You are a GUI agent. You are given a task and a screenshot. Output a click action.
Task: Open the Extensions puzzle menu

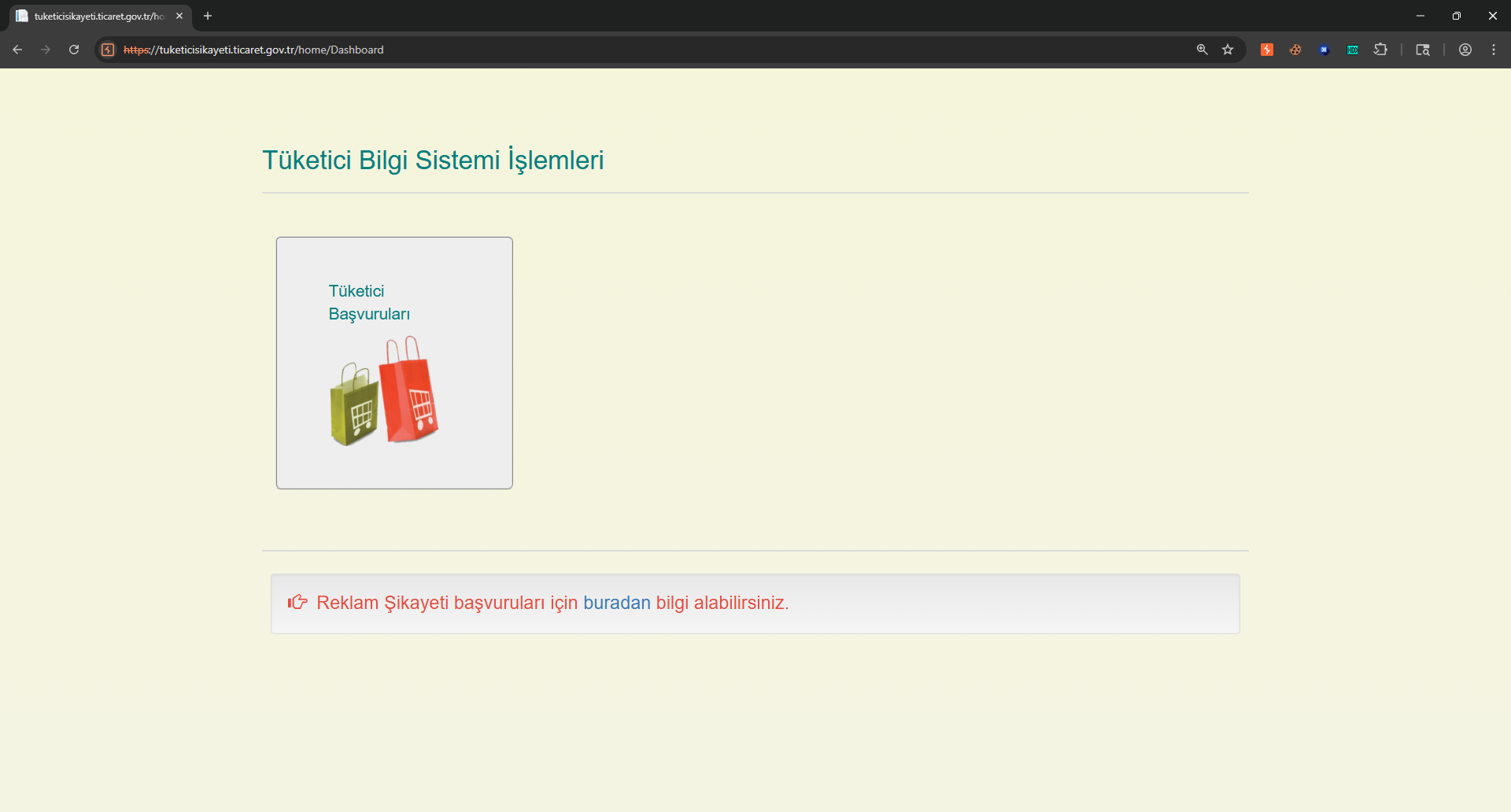point(1380,50)
